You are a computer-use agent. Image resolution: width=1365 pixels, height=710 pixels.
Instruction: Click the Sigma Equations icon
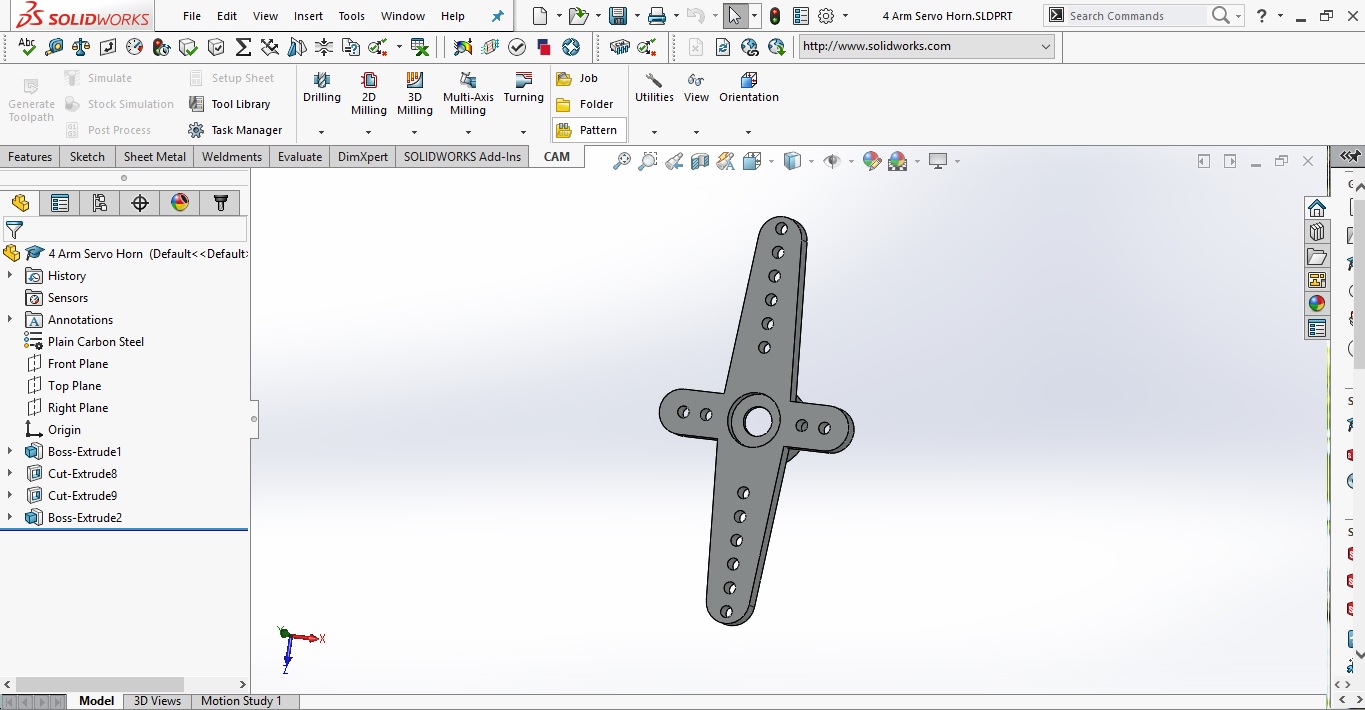click(x=243, y=47)
